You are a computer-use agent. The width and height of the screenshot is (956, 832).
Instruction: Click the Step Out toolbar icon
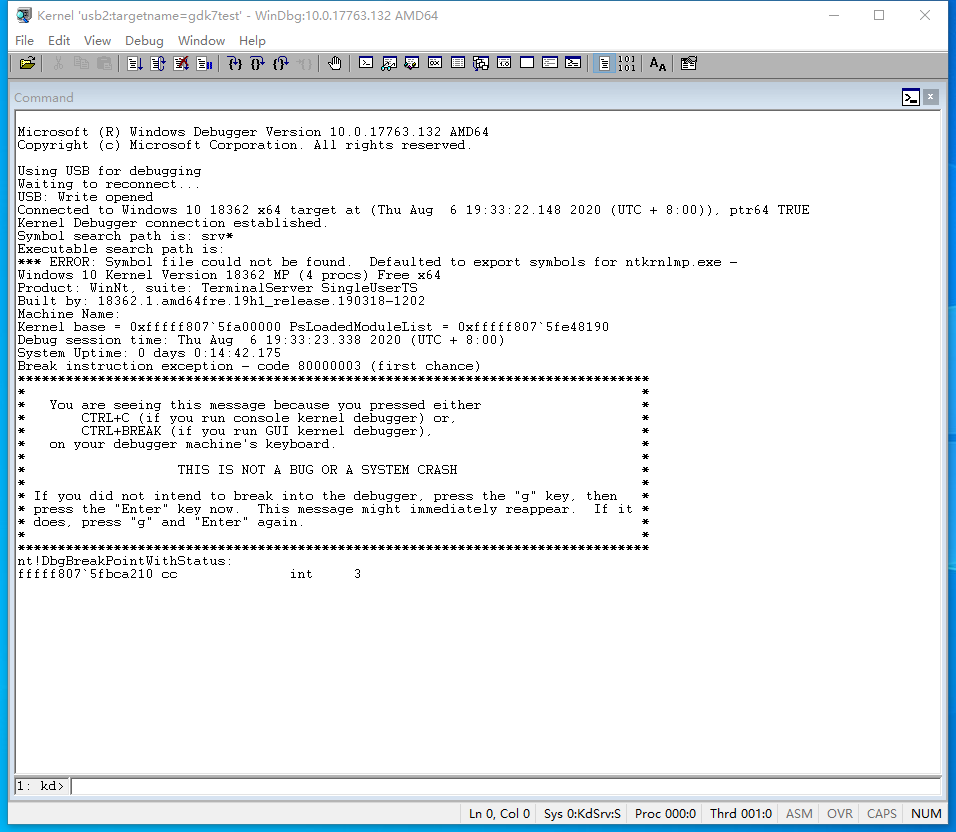click(x=281, y=63)
